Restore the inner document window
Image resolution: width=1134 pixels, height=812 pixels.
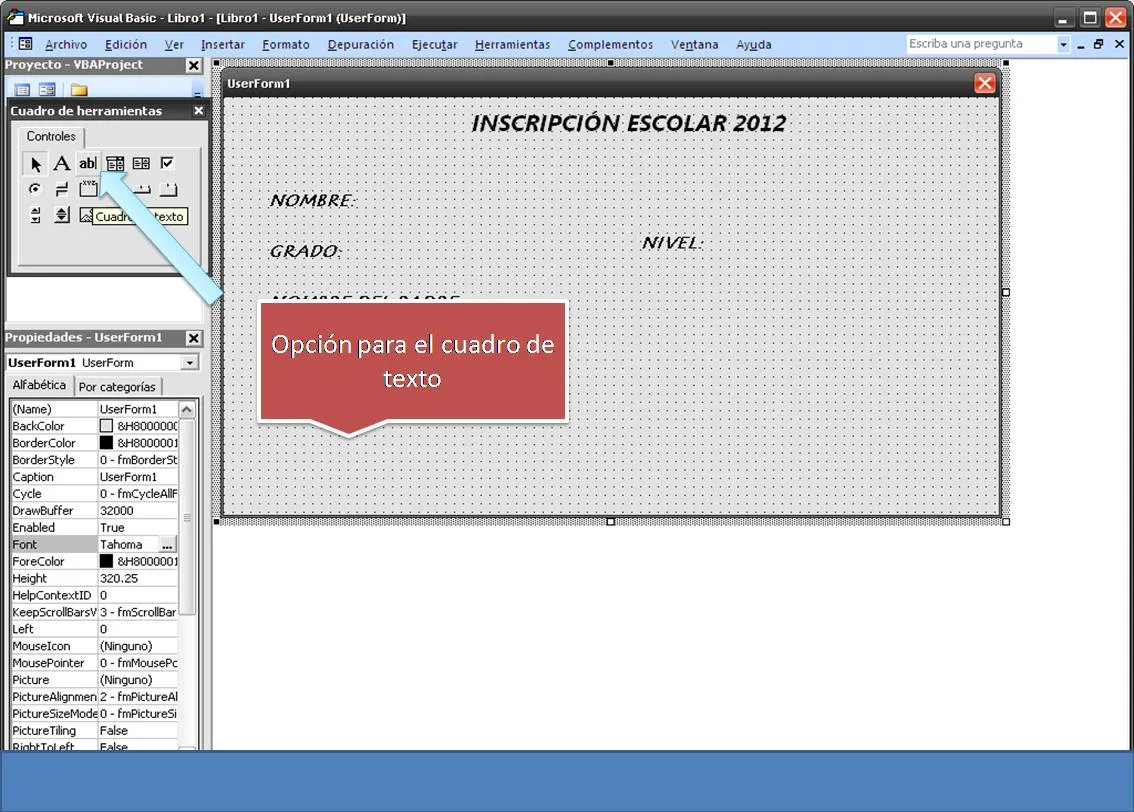(1099, 44)
